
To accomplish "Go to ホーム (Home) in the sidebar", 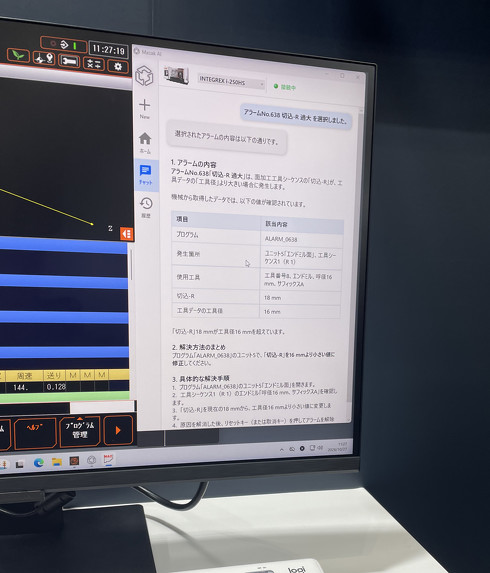I will click(x=145, y=142).
